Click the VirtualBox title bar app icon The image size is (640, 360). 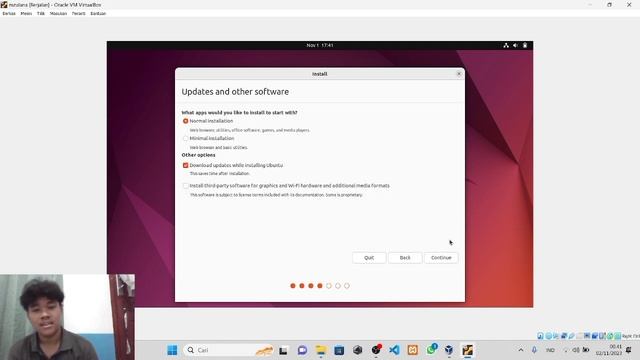click(x=4, y=4)
